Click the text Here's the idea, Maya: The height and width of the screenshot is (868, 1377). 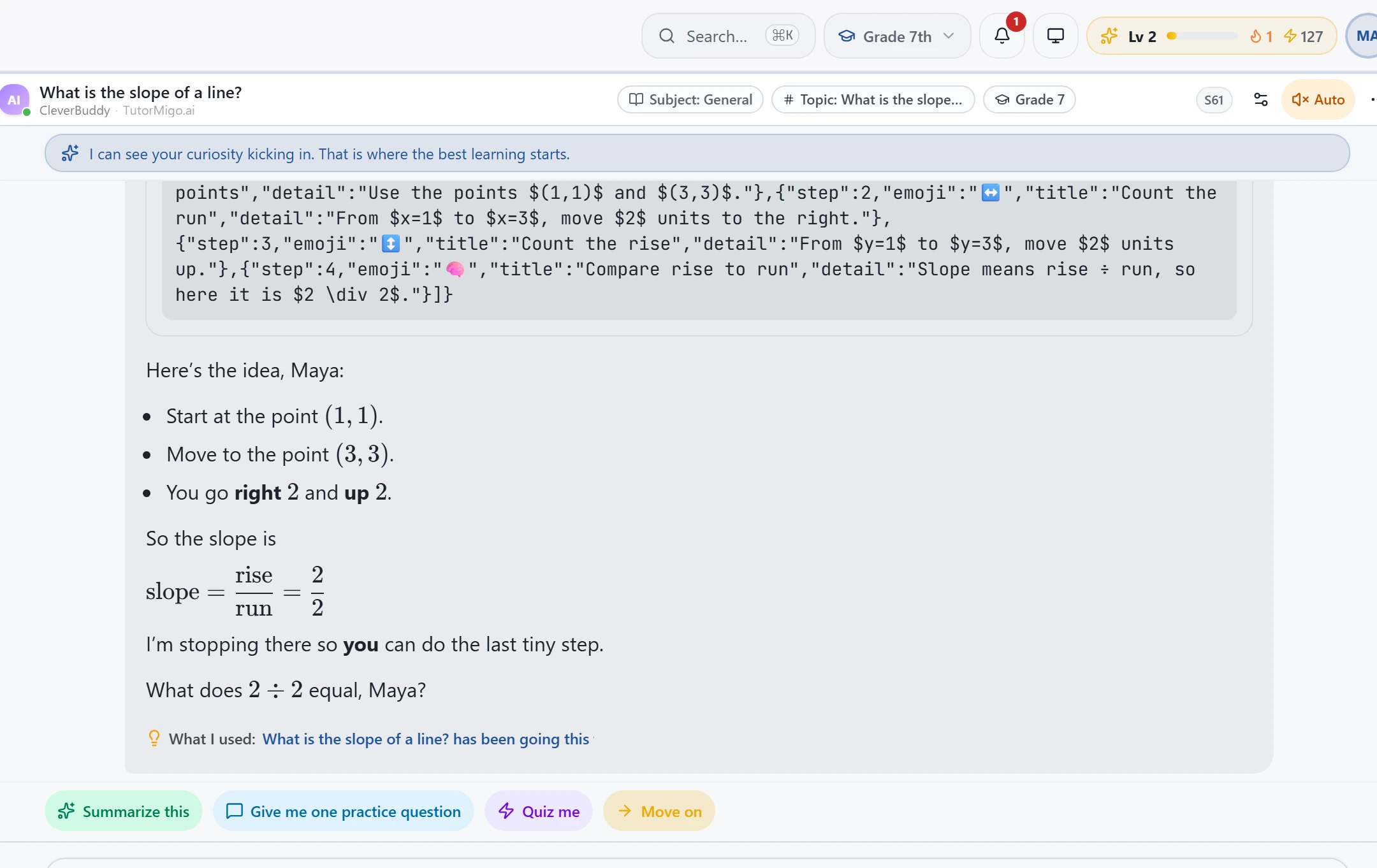click(x=245, y=370)
